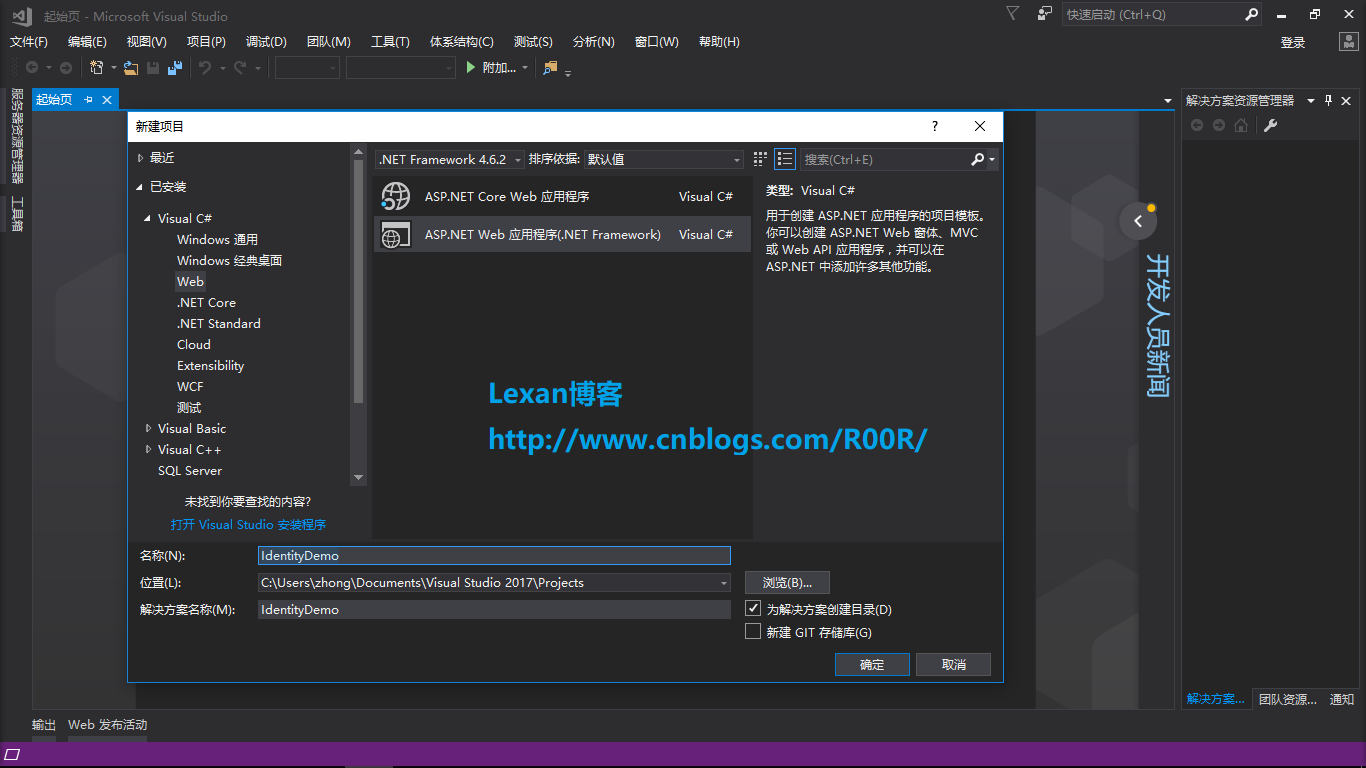Click the navigate backward toolbar icon
The image size is (1366, 768).
point(32,68)
